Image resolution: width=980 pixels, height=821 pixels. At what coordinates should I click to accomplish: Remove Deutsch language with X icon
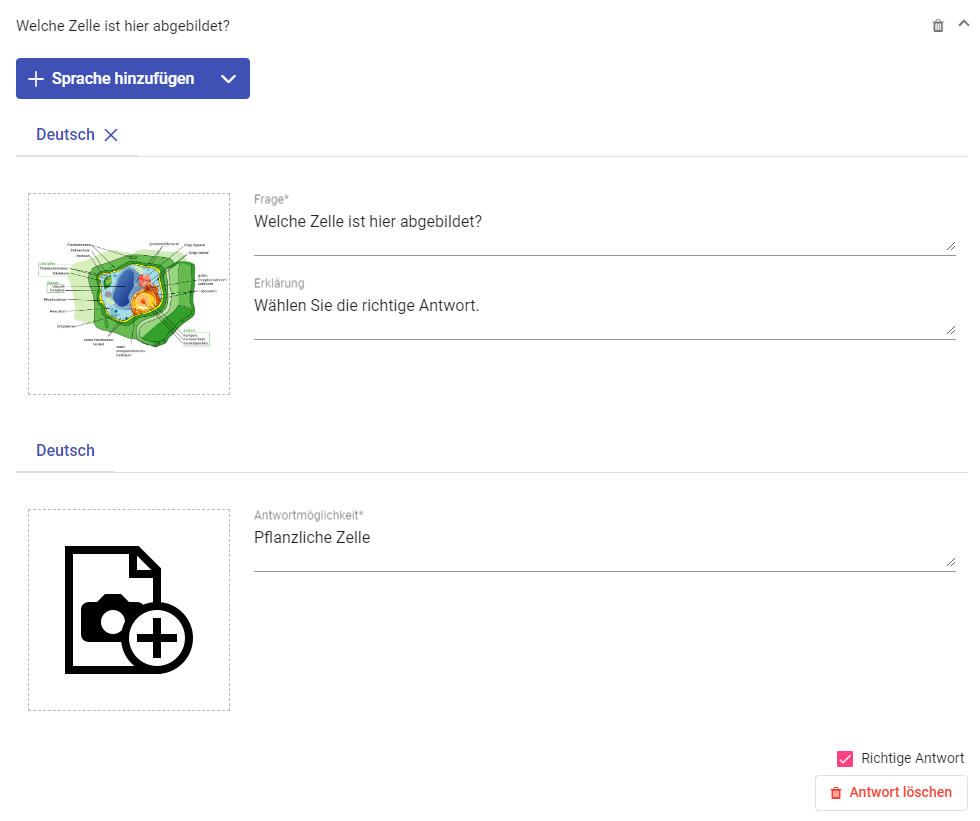pos(111,135)
